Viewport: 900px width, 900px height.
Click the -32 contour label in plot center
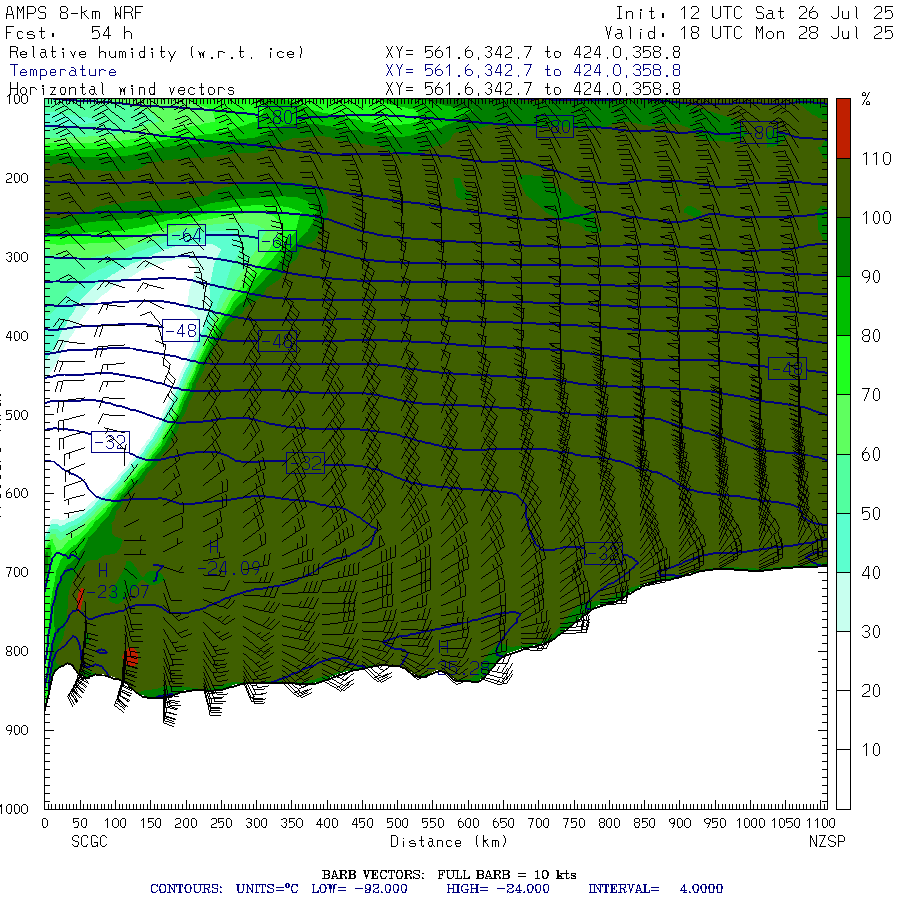[x=305, y=463]
